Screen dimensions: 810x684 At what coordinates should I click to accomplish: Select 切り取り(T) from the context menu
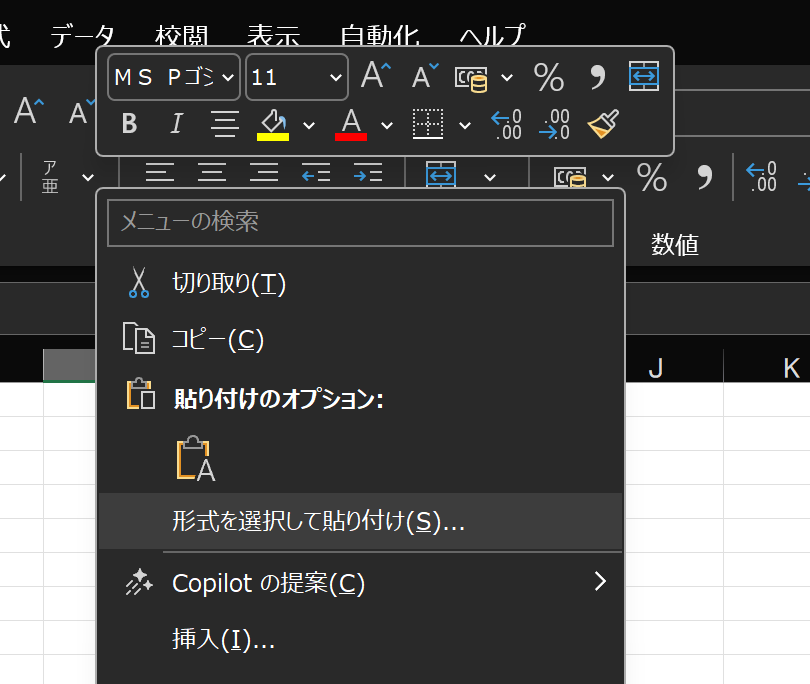click(x=229, y=284)
